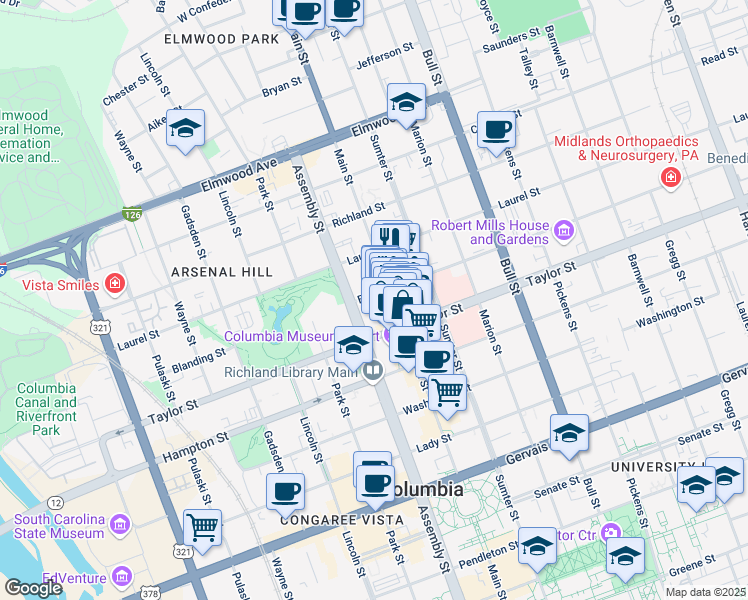The image size is (748, 600).
Task: Select the shopping bag marker
Action: click(x=403, y=305)
